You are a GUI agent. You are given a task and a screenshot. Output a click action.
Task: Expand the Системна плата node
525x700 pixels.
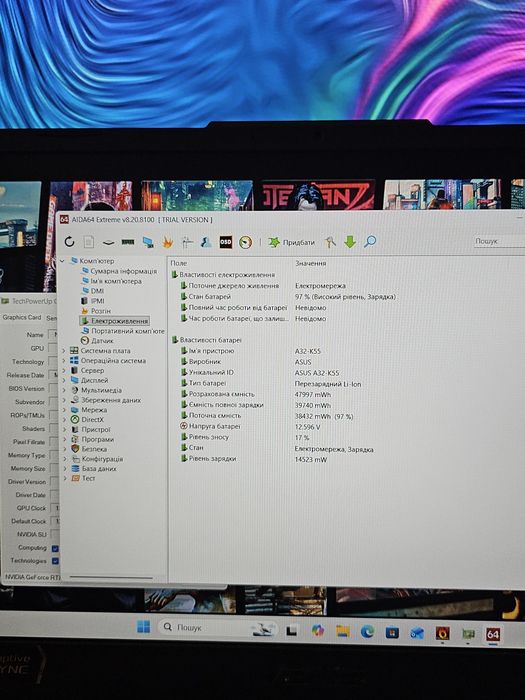tap(64, 351)
